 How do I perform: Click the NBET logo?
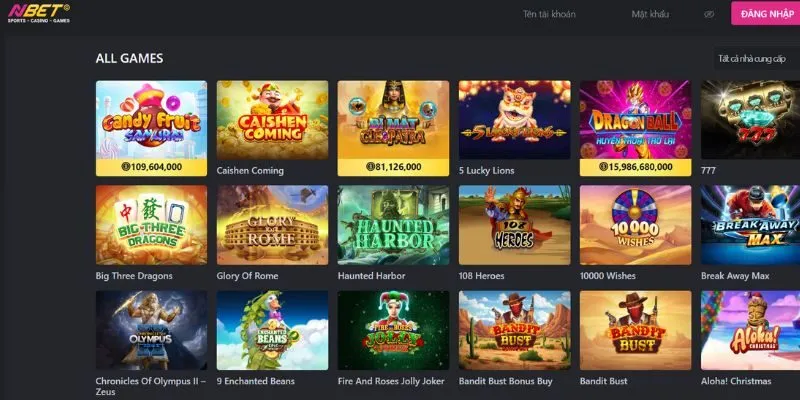point(39,13)
